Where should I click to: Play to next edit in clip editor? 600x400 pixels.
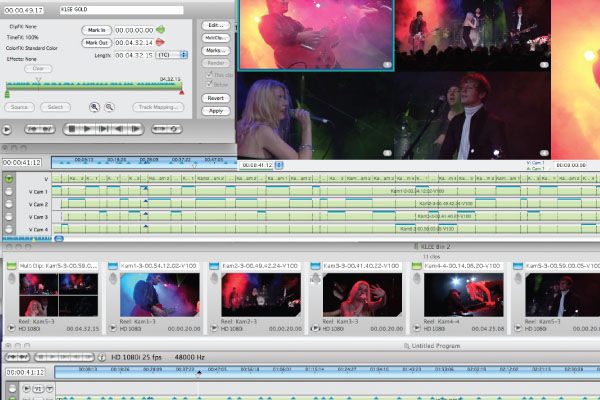pos(103,129)
